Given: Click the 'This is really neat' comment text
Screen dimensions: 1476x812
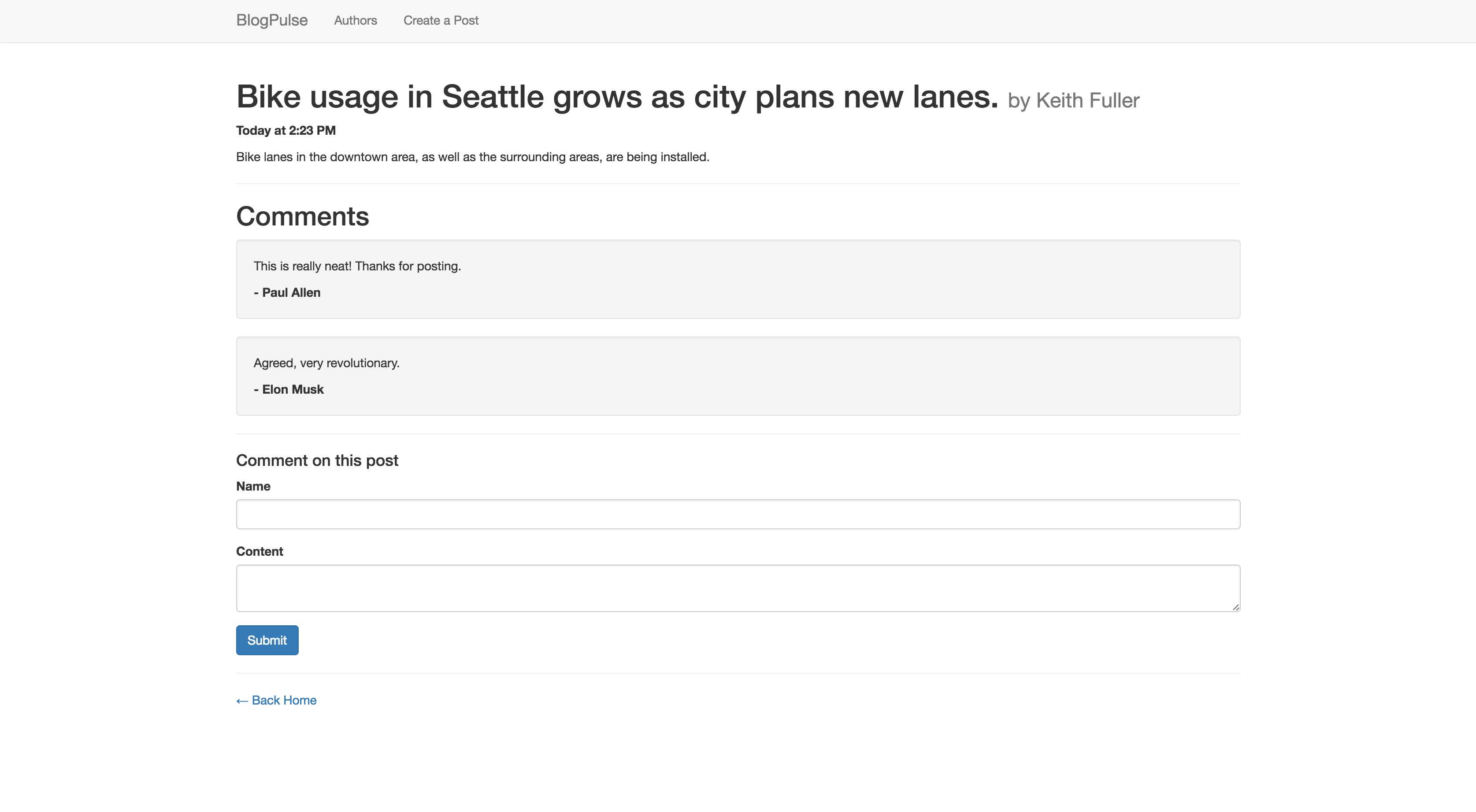Looking at the screenshot, I should coord(357,266).
